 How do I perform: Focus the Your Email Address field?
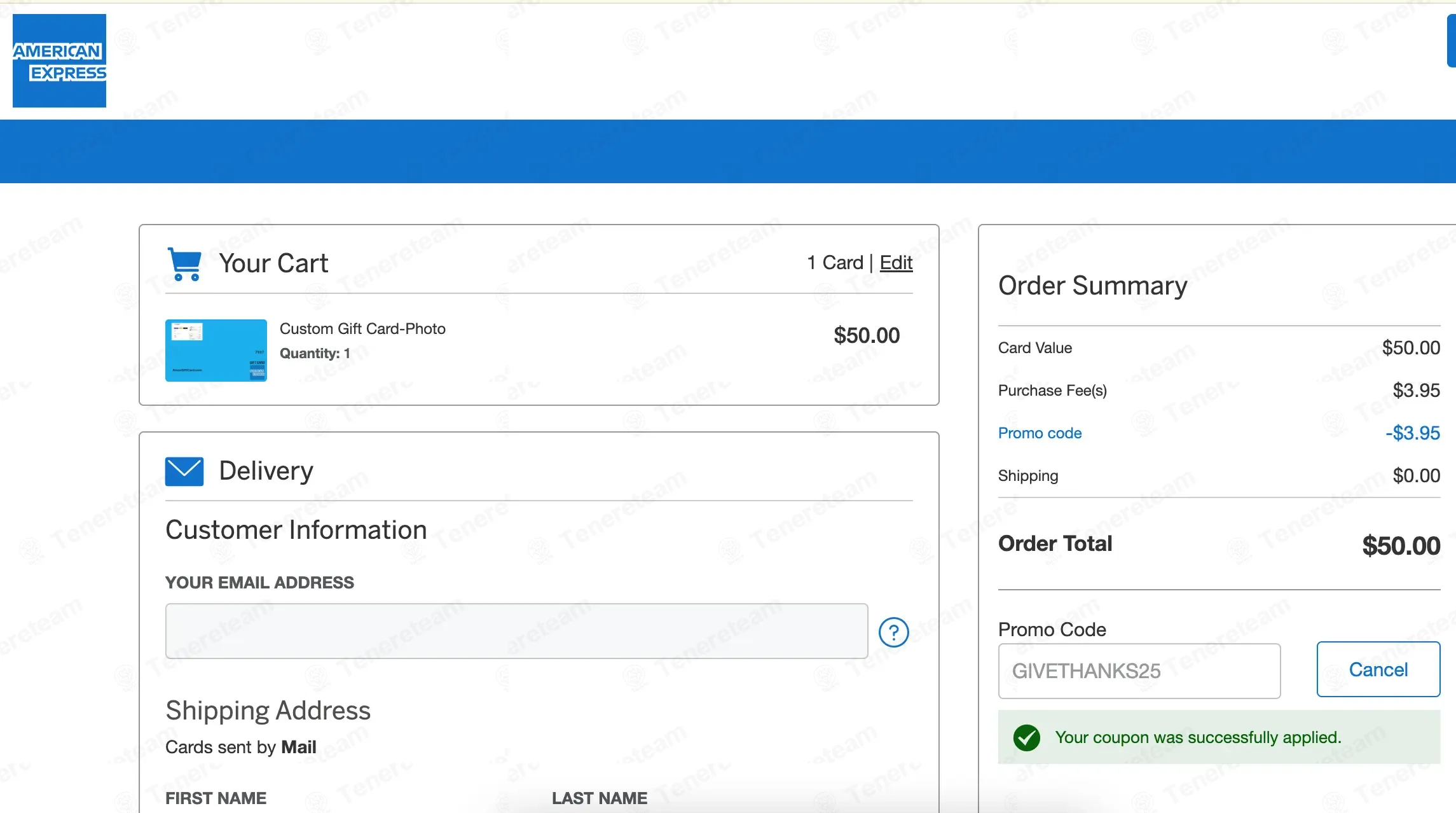pos(516,631)
